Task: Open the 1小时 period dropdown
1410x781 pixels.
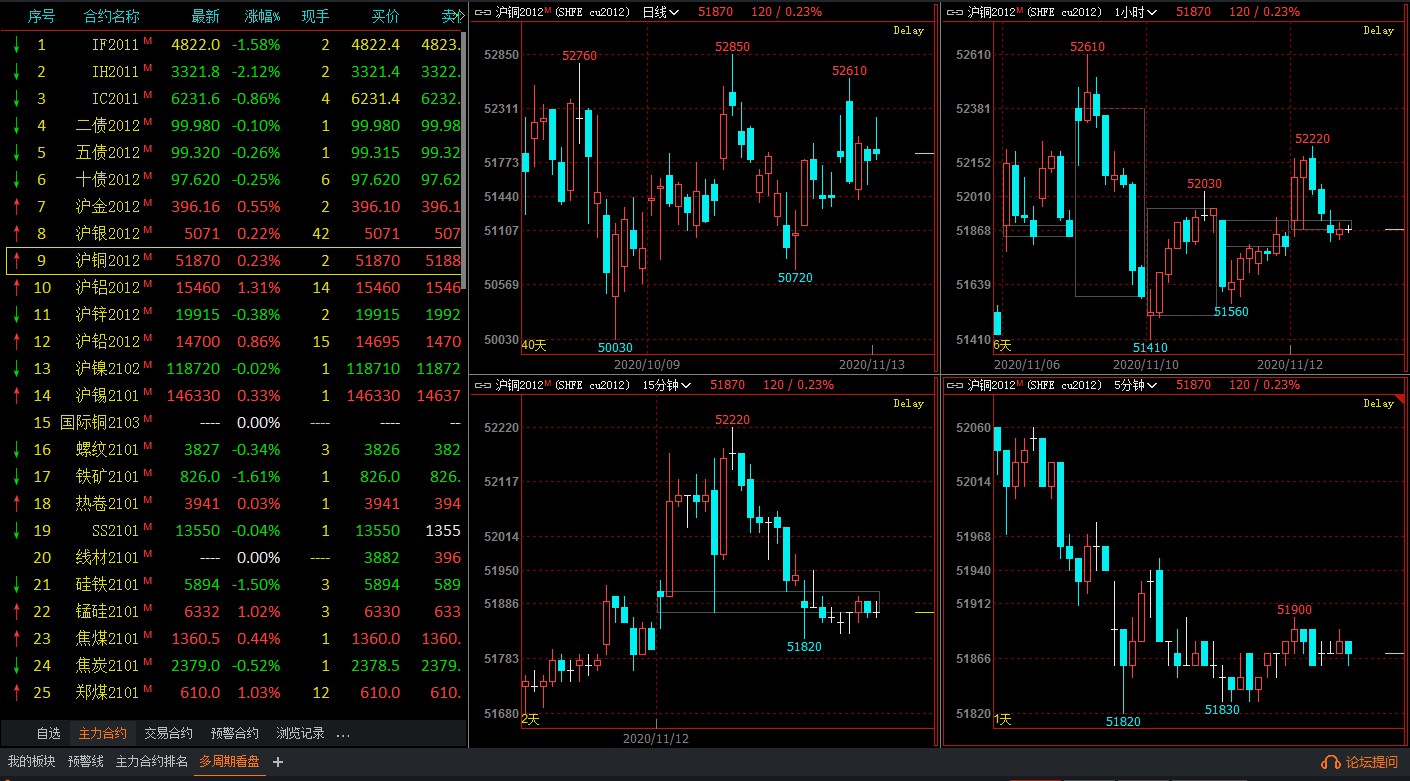Action: click(1139, 12)
